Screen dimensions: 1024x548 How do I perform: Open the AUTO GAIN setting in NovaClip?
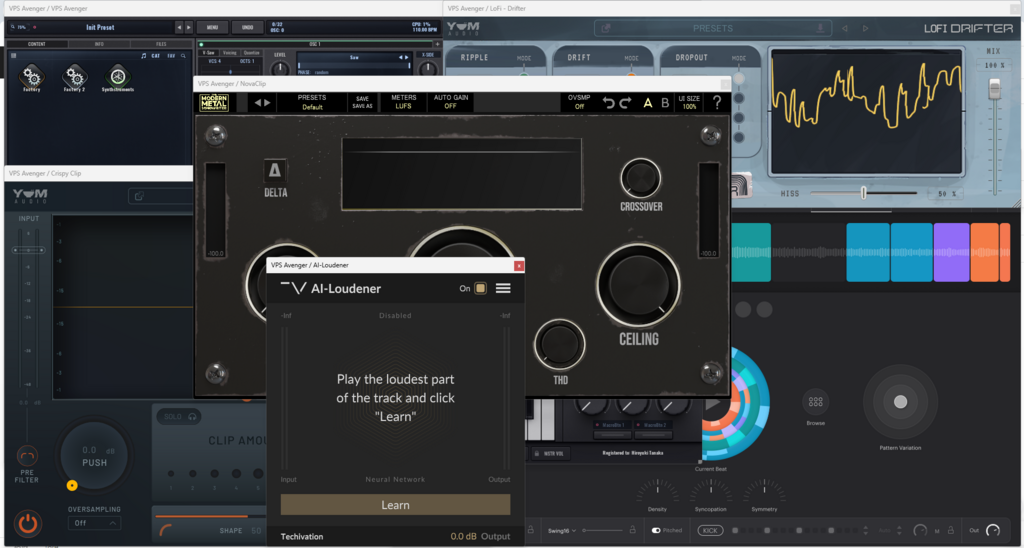pyautogui.click(x=450, y=102)
